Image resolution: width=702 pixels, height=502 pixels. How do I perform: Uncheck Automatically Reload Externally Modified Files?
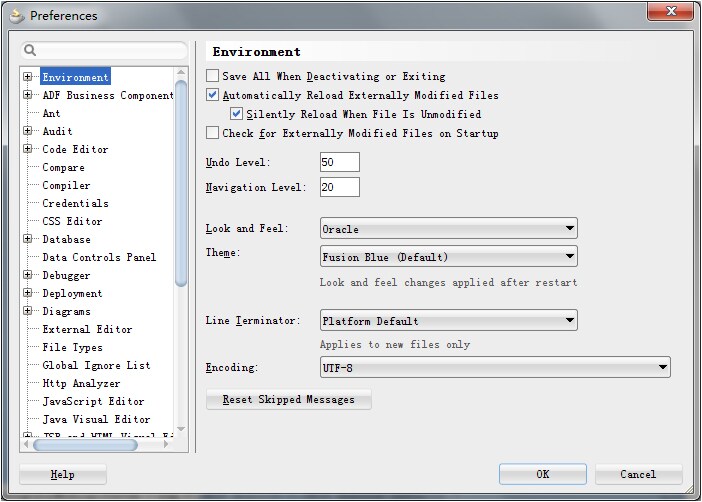pos(212,95)
